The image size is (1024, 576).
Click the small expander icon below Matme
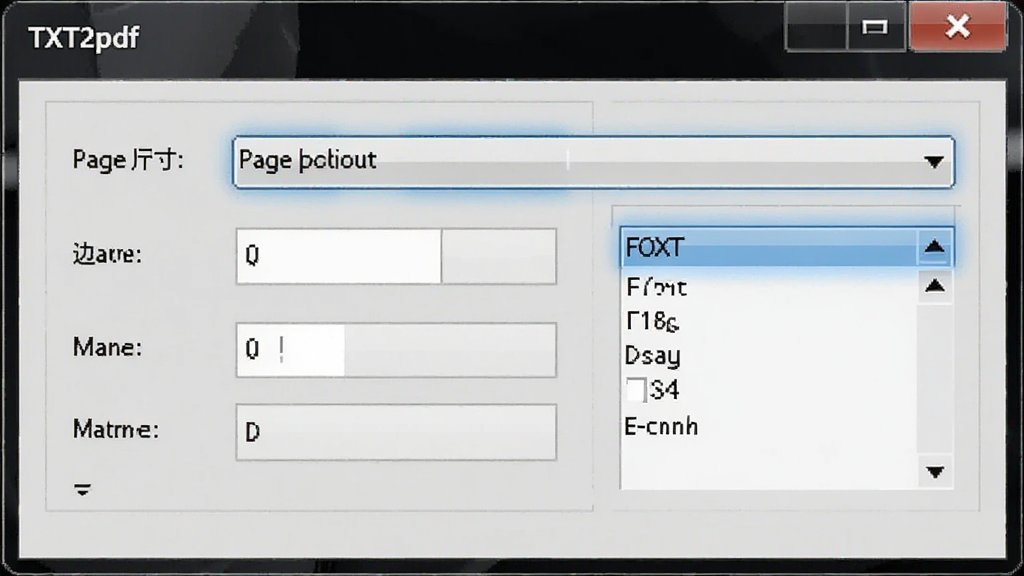tap(82, 489)
